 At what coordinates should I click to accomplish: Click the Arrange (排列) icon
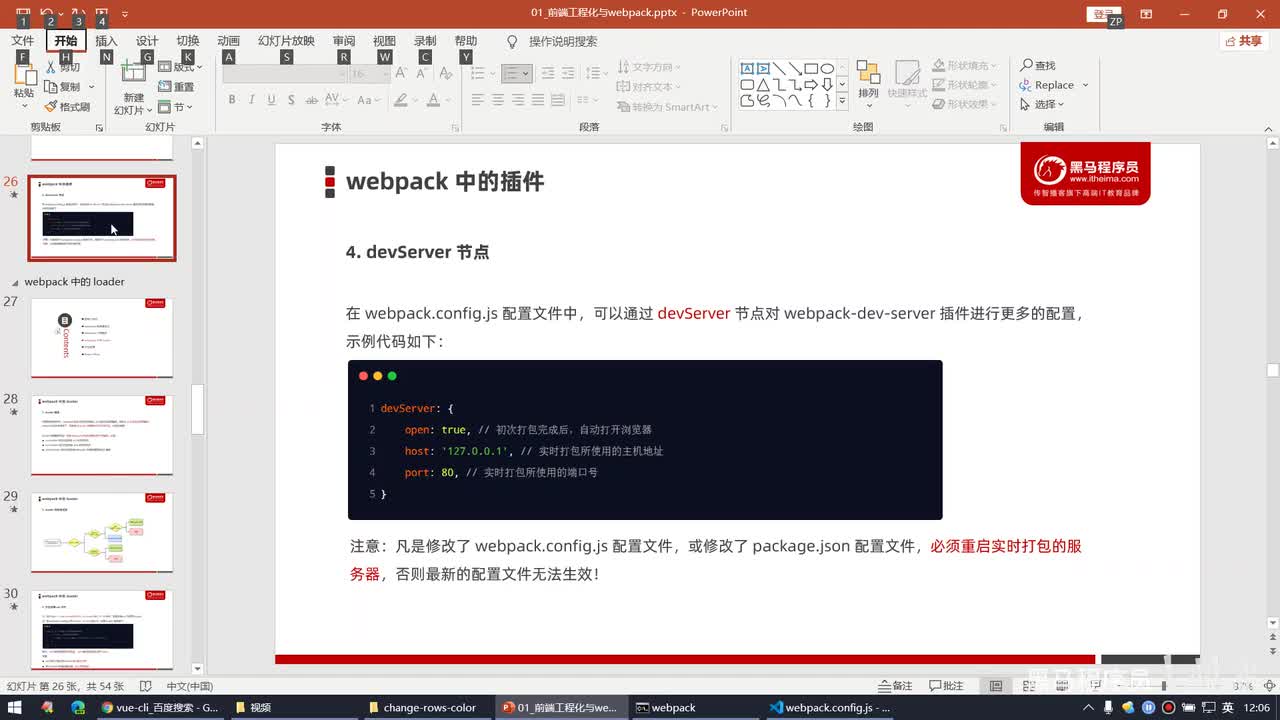point(868,74)
